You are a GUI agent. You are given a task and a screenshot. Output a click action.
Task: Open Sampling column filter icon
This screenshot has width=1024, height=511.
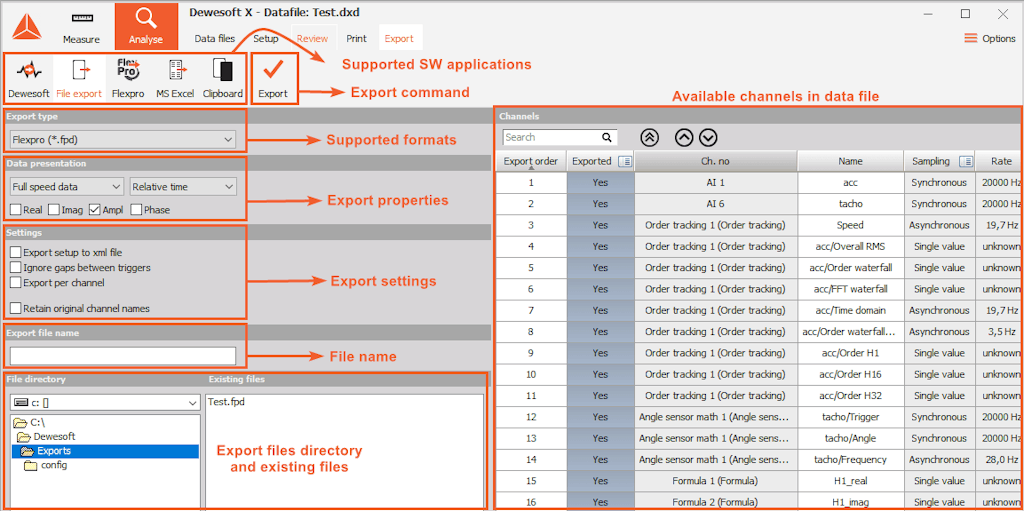click(x=966, y=161)
